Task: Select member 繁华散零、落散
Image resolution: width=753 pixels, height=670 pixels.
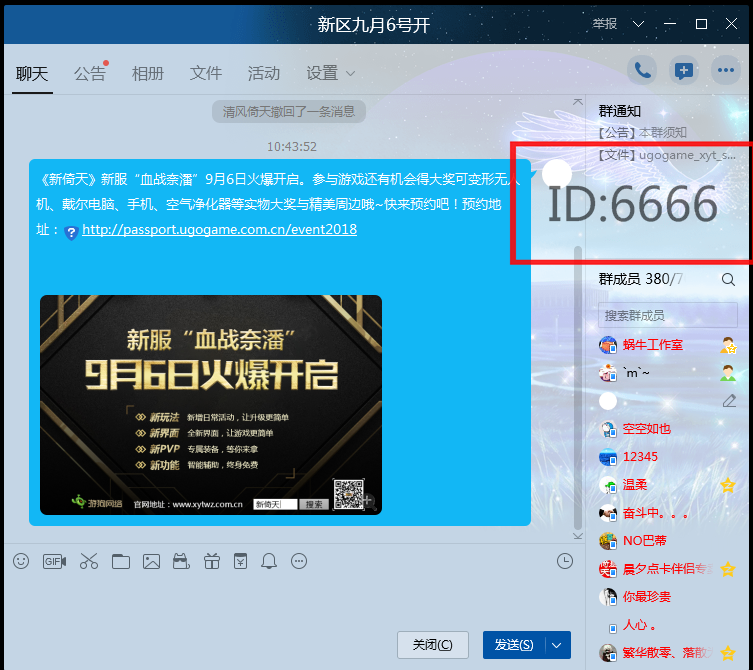Action: [668, 653]
